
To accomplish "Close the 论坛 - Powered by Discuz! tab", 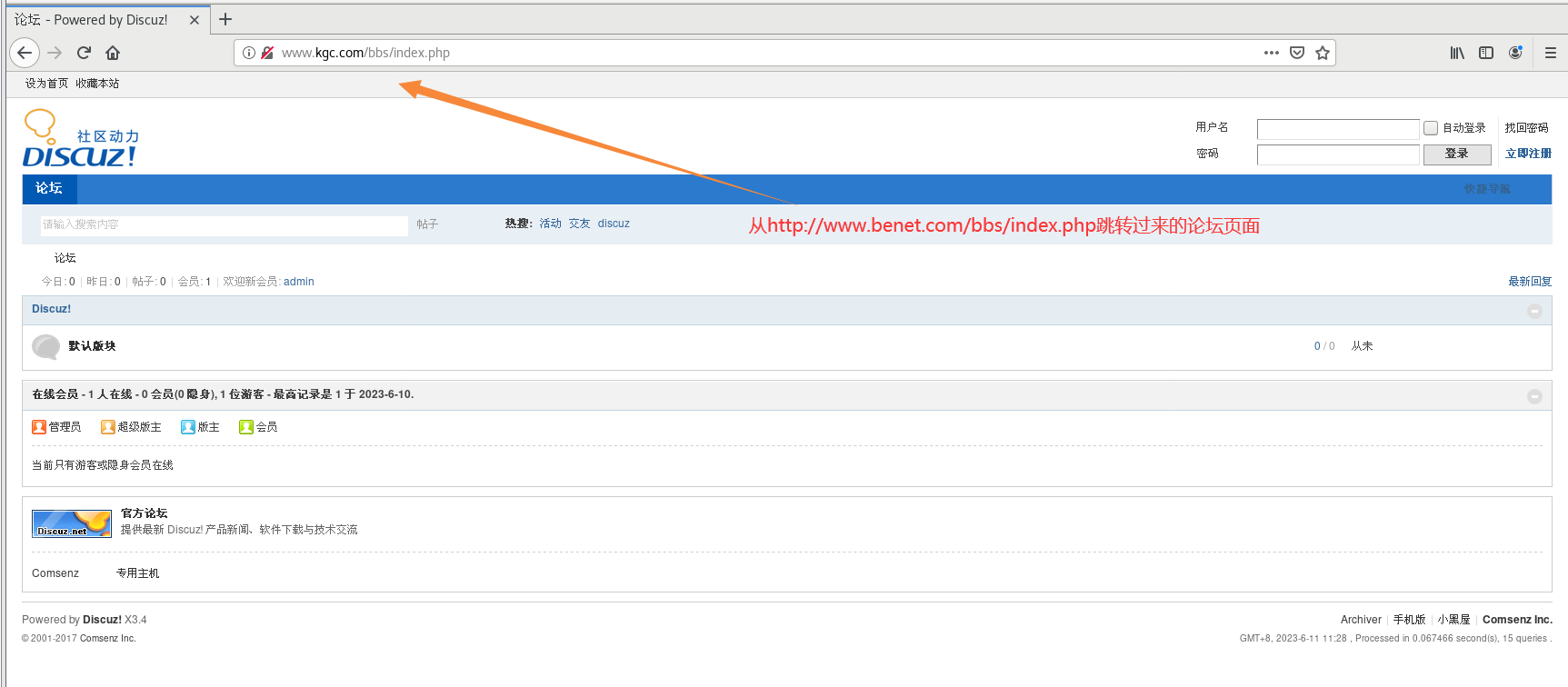I will click(195, 20).
